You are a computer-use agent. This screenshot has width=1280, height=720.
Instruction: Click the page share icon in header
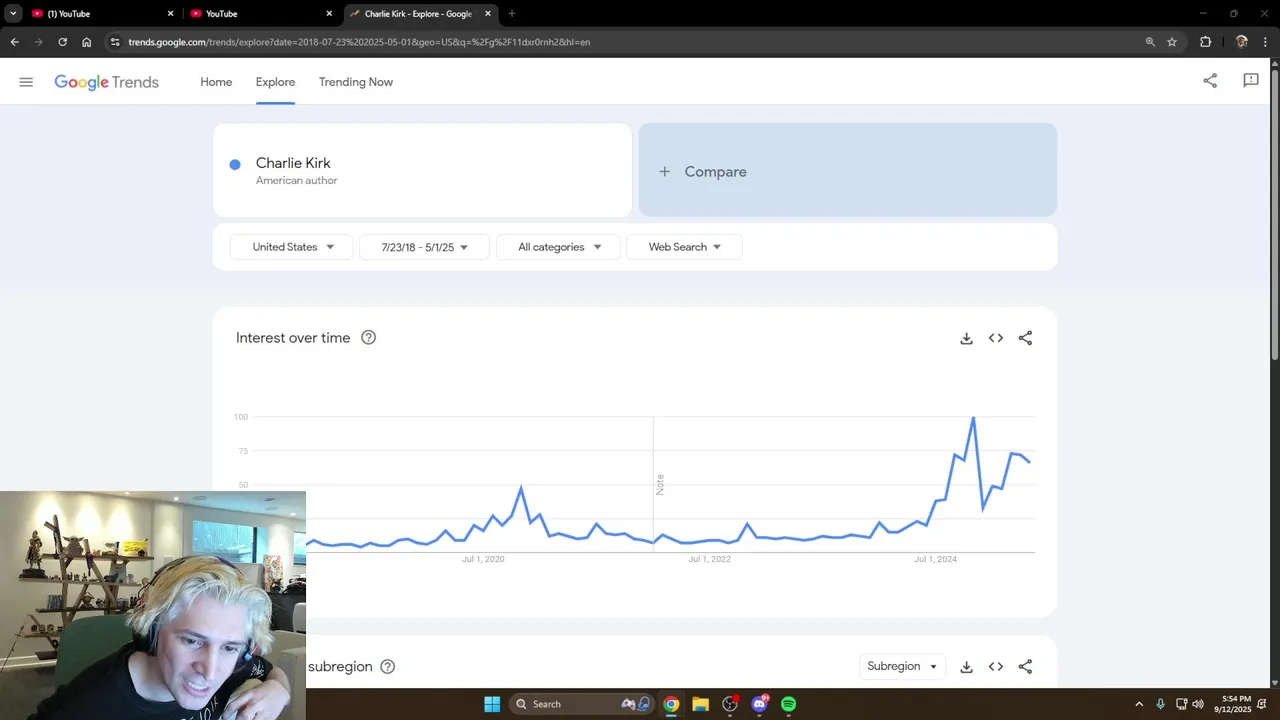coord(1210,81)
